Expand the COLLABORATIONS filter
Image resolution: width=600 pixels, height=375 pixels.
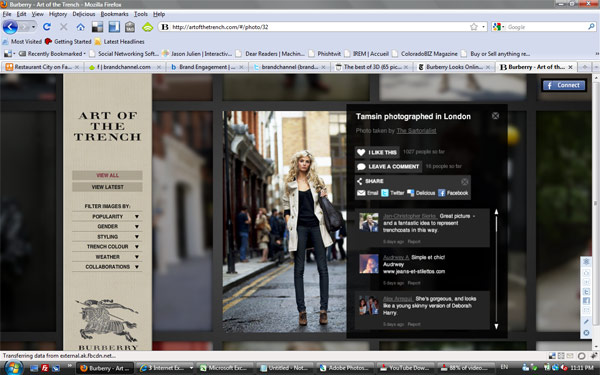[107, 267]
